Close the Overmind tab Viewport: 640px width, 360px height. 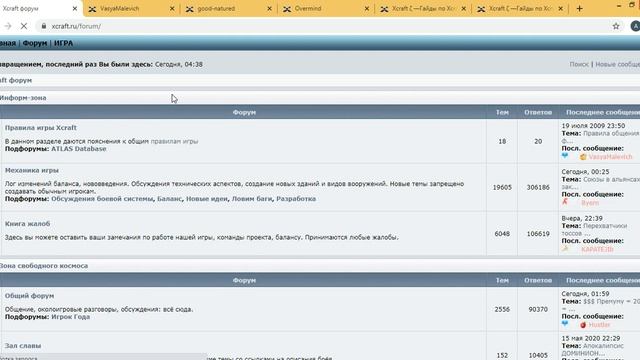(367, 9)
